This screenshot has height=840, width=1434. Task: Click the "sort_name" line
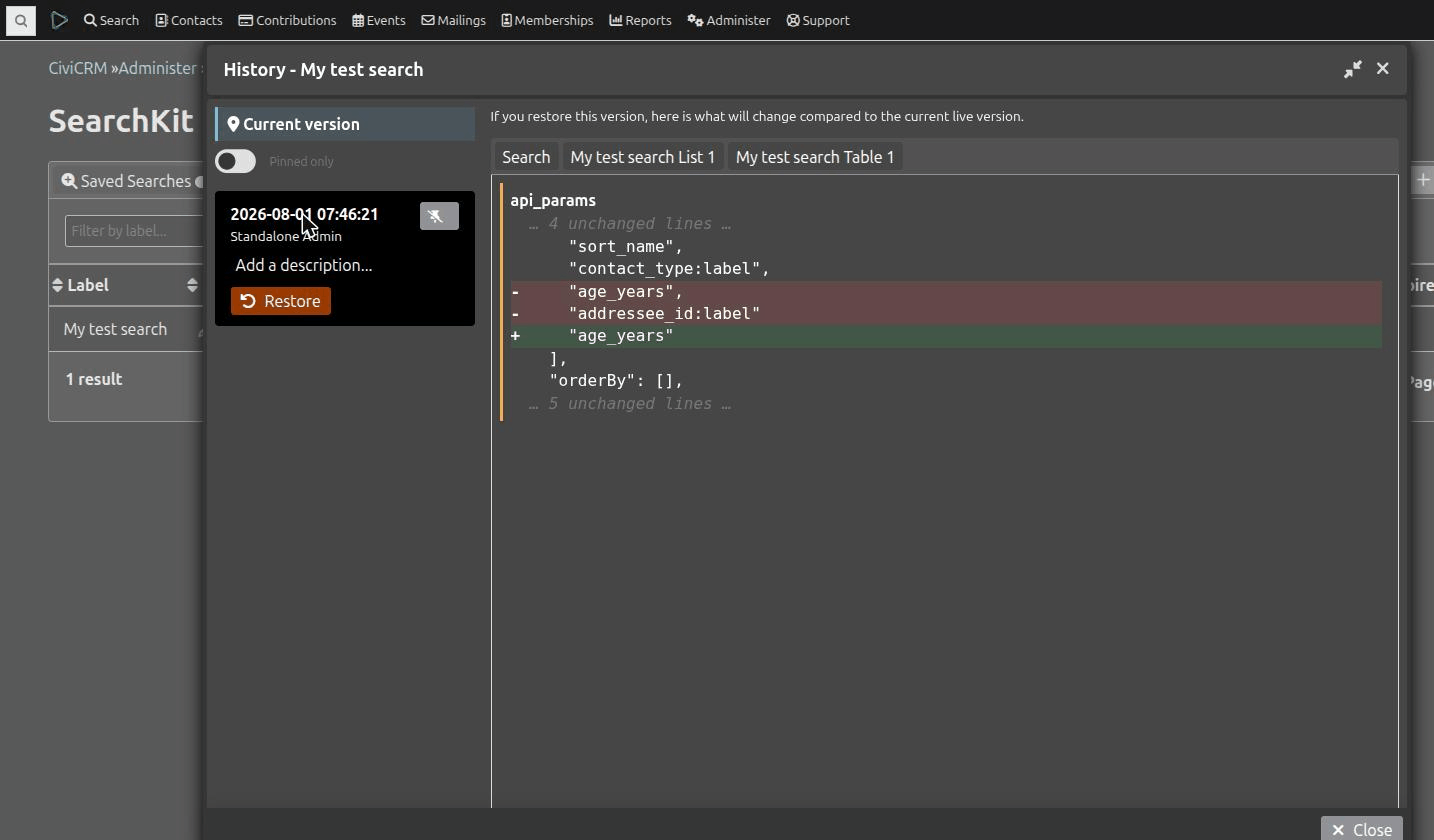[x=626, y=246]
